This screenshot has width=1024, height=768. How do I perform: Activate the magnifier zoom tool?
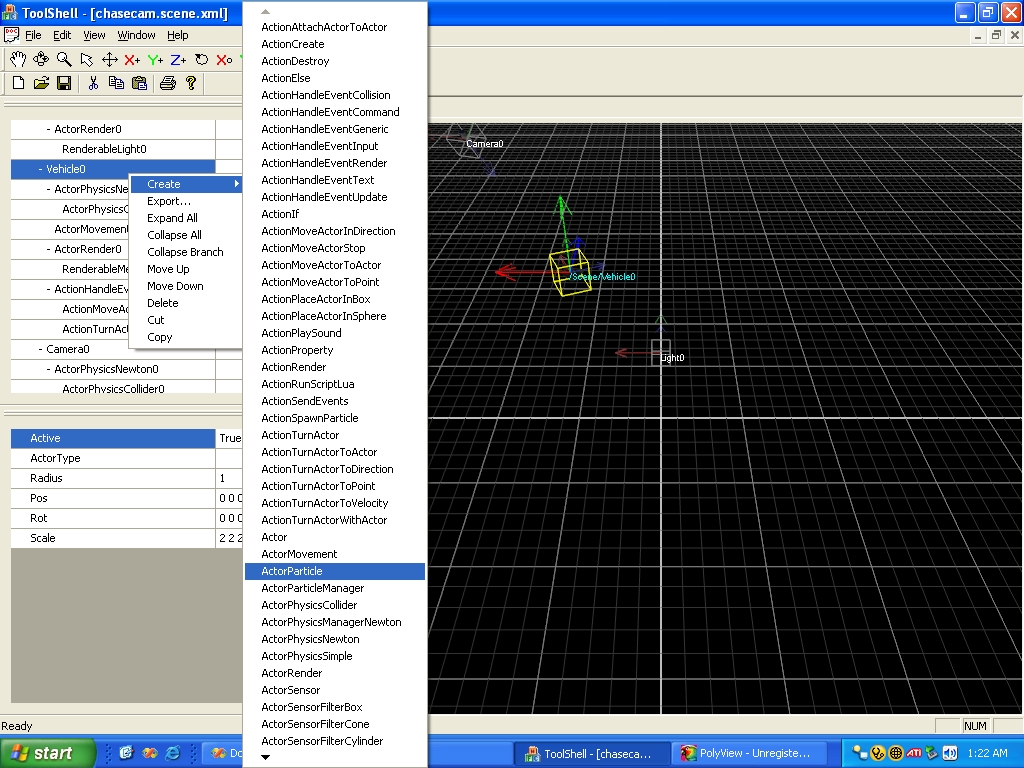64,60
